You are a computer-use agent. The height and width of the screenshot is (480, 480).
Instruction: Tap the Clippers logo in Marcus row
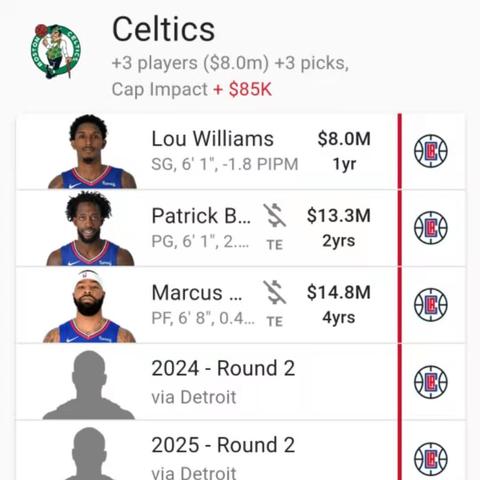pyautogui.click(x=431, y=305)
